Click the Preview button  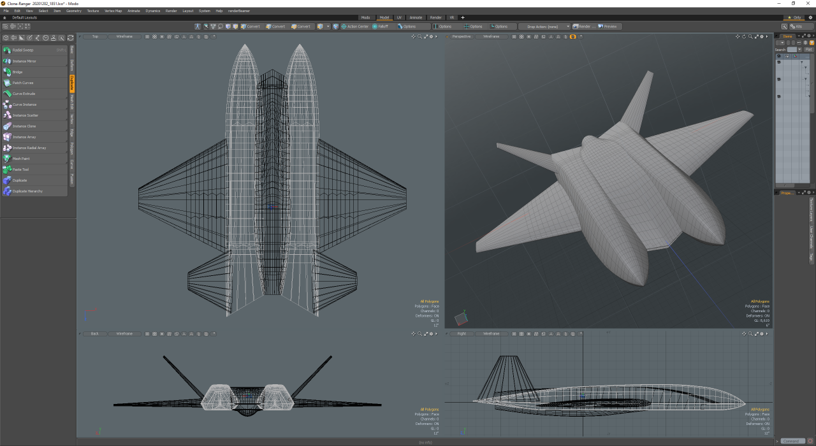608,27
